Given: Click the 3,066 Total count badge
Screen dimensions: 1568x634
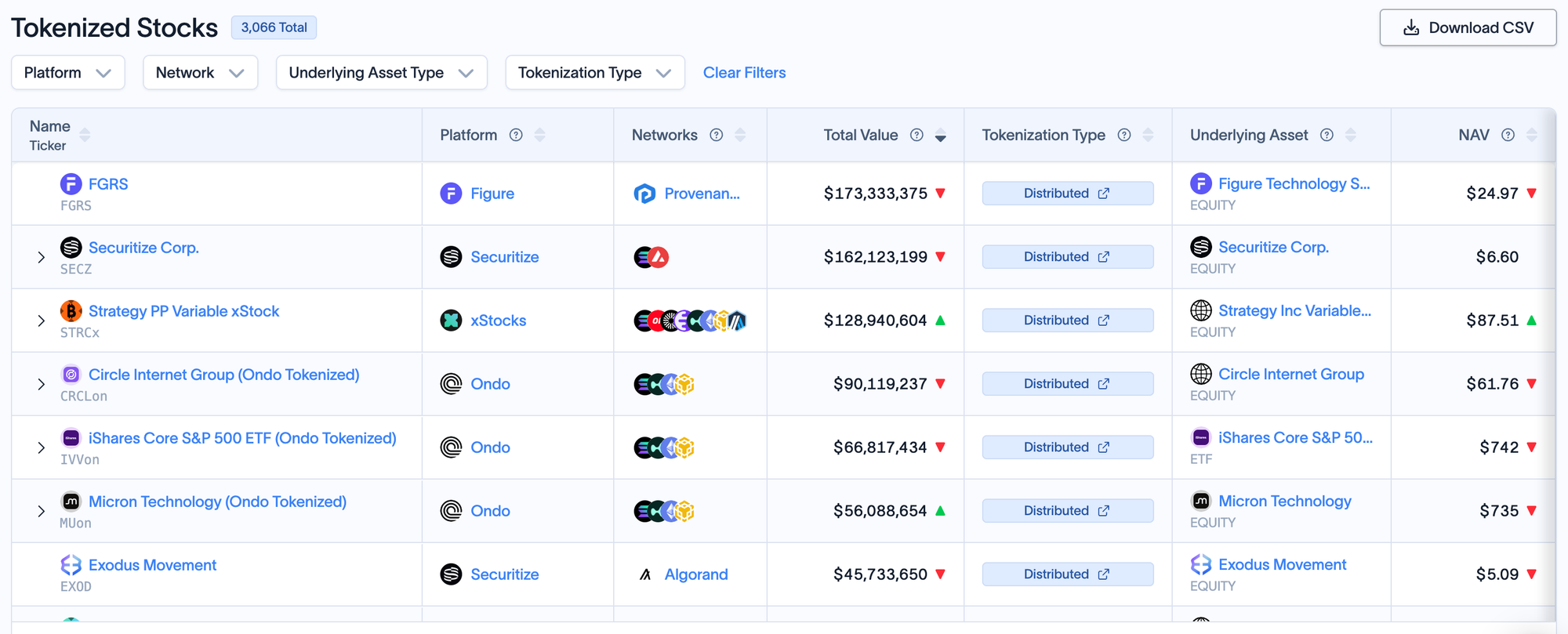Looking at the screenshot, I should (x=274, y=27).
